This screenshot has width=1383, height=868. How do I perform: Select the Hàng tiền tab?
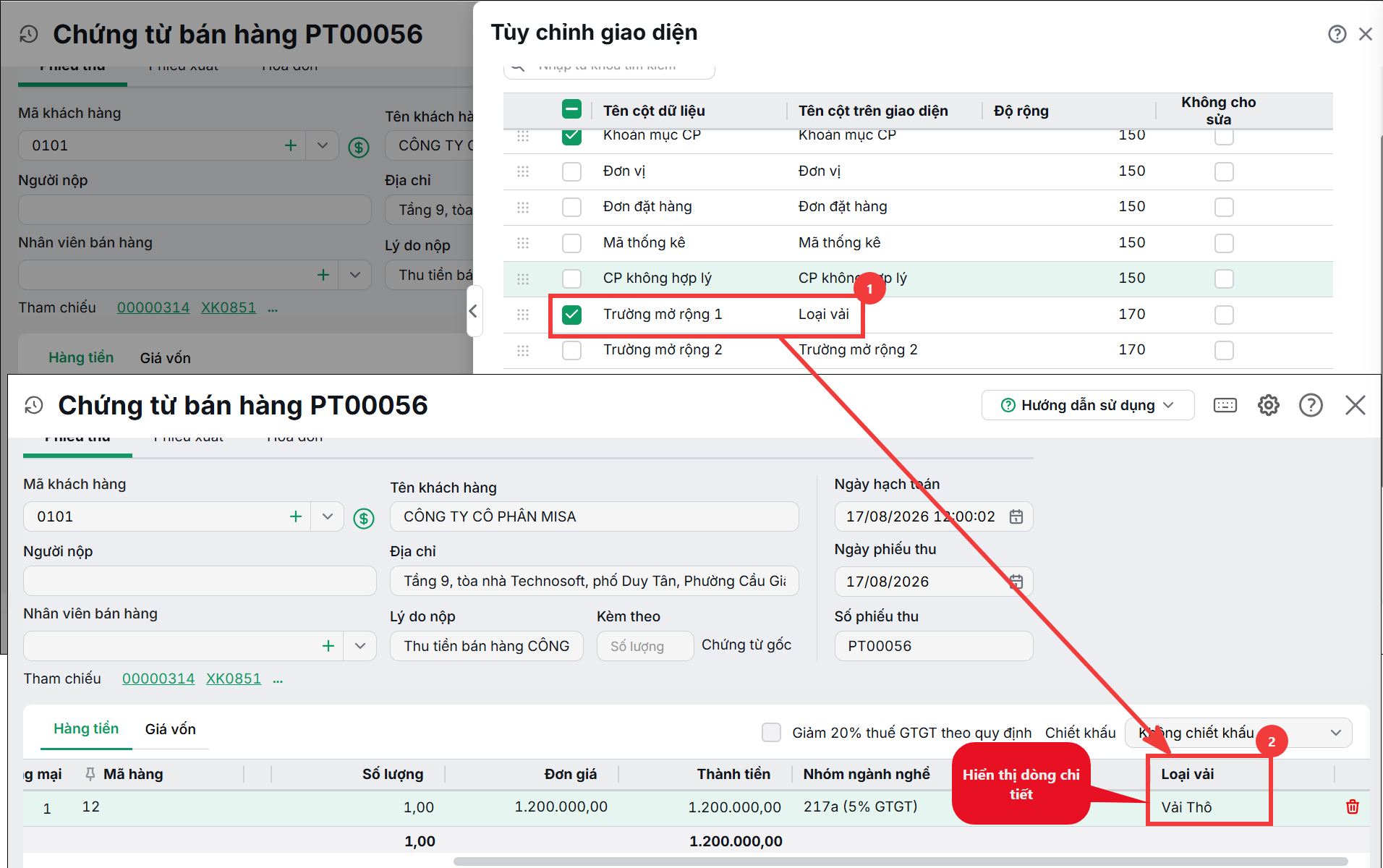pyautogui.click(x=86, y=728)
